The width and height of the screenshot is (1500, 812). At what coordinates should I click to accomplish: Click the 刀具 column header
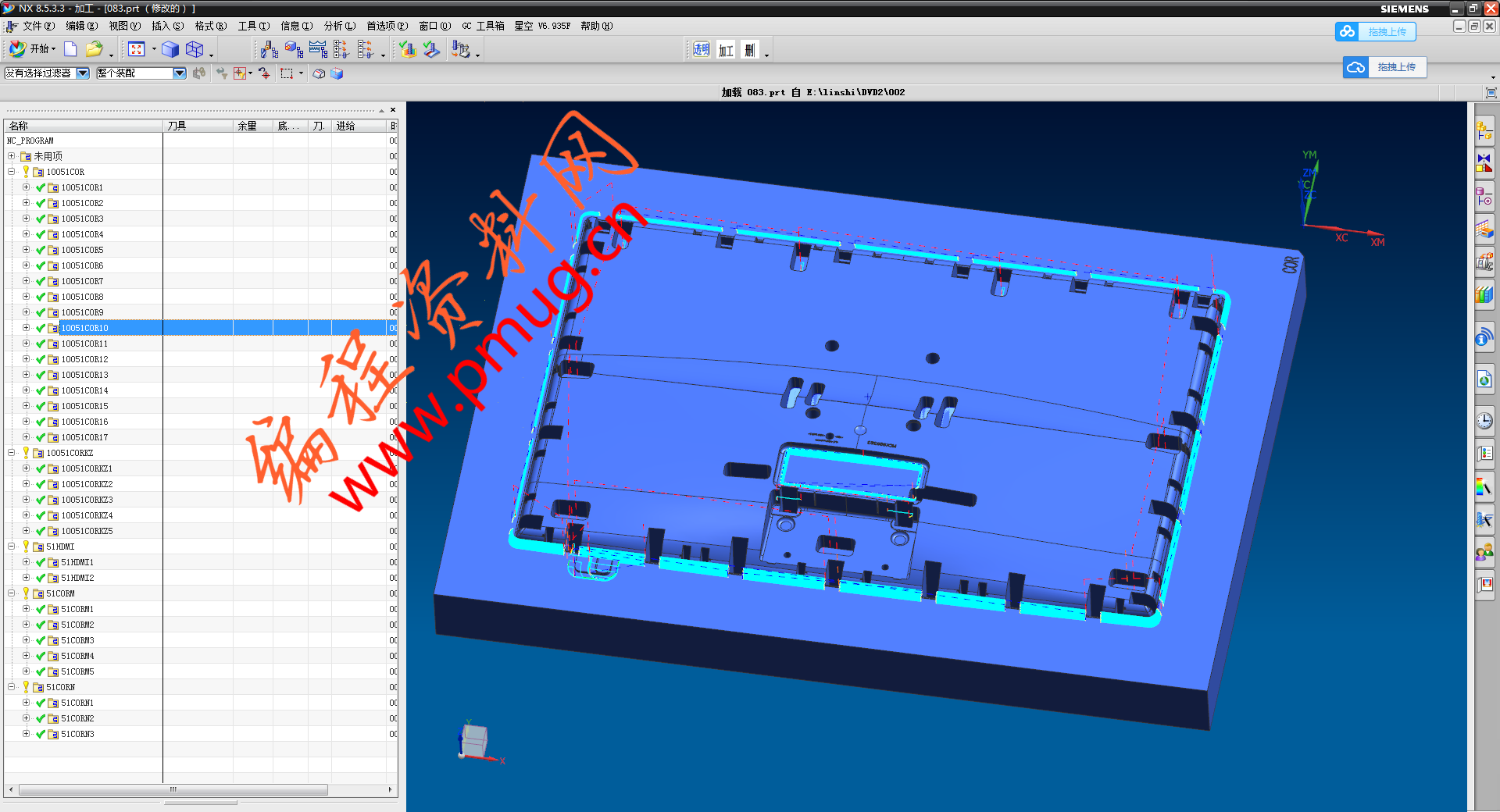tap(198, 126)
